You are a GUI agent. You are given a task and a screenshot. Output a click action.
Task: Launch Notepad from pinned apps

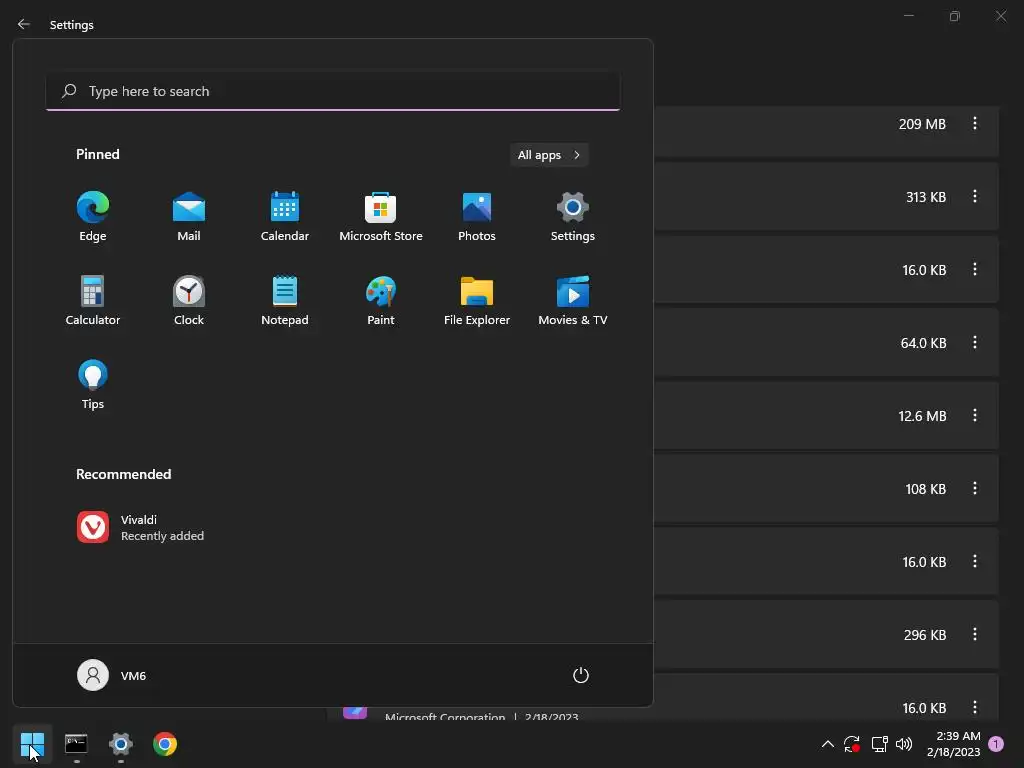(285, 301)
